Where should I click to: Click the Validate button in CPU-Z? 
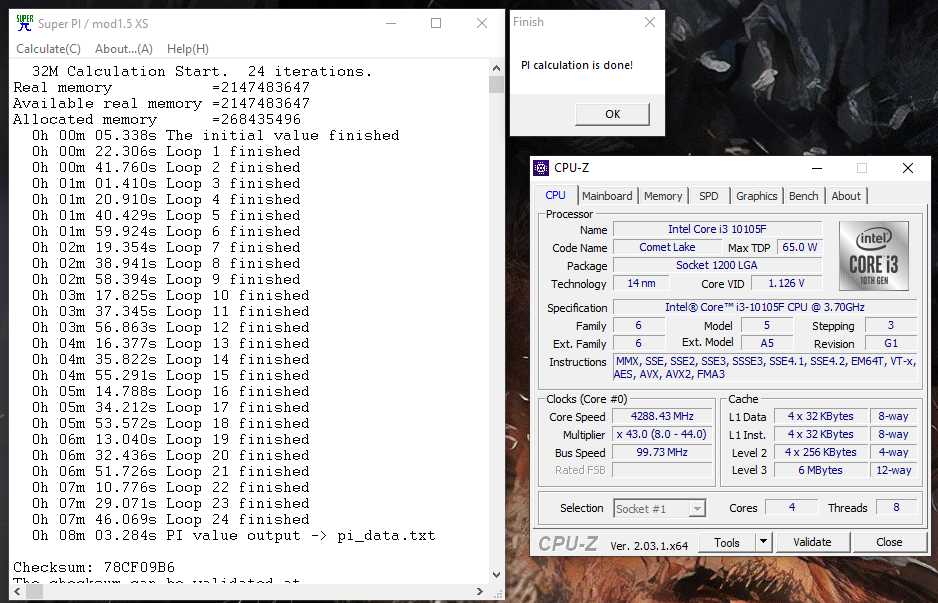(x=812, y=543)
